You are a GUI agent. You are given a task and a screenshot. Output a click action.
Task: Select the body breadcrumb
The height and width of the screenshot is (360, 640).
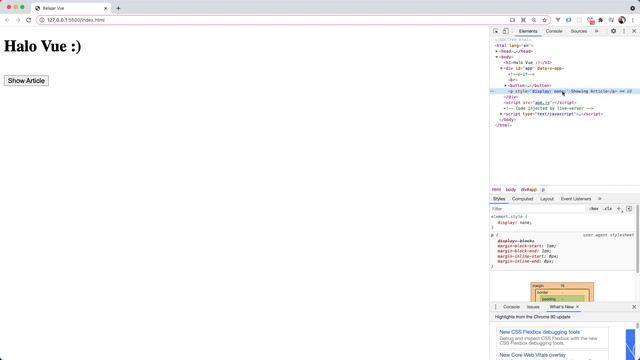511,190
